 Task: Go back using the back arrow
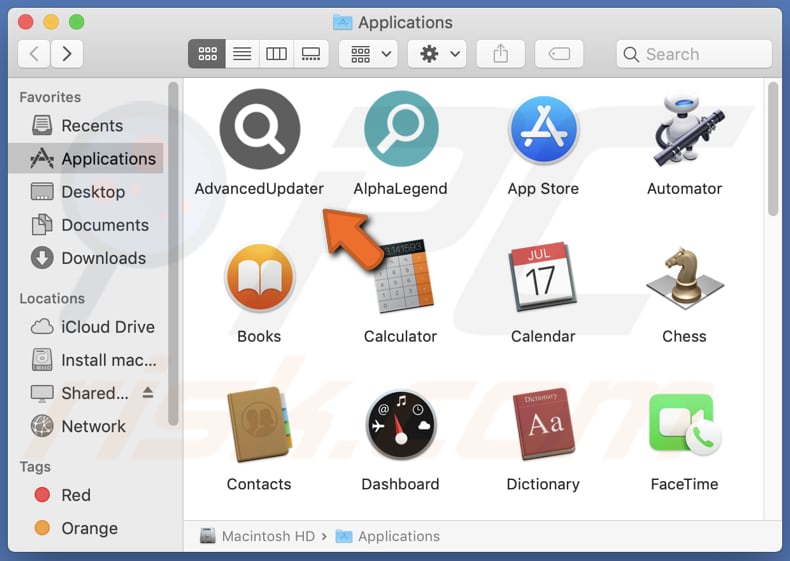[34, 54]
